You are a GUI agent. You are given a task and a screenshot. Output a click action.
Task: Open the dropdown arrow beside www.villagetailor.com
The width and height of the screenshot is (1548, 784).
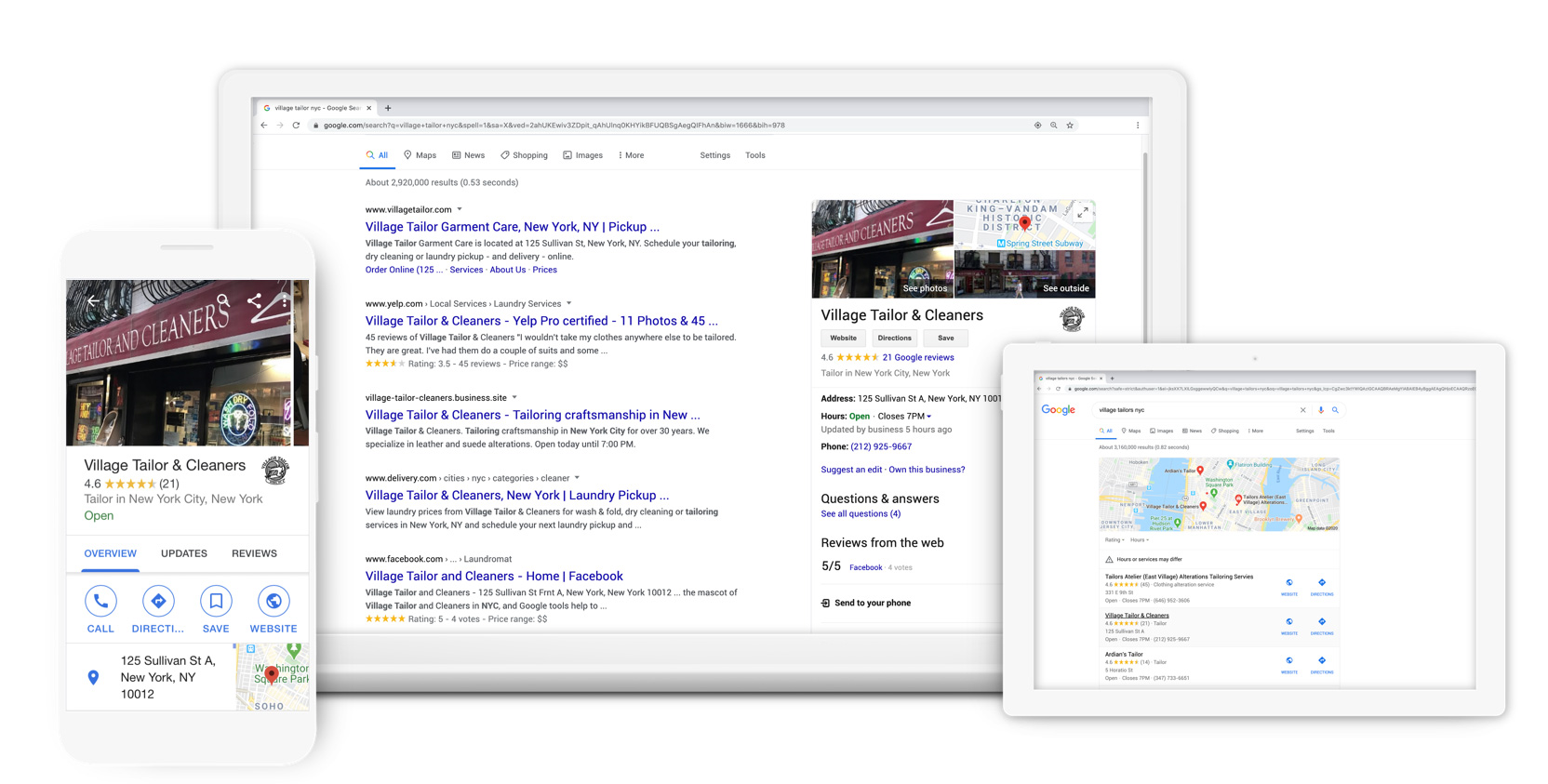pyautogui.click(x=460, y=209)
